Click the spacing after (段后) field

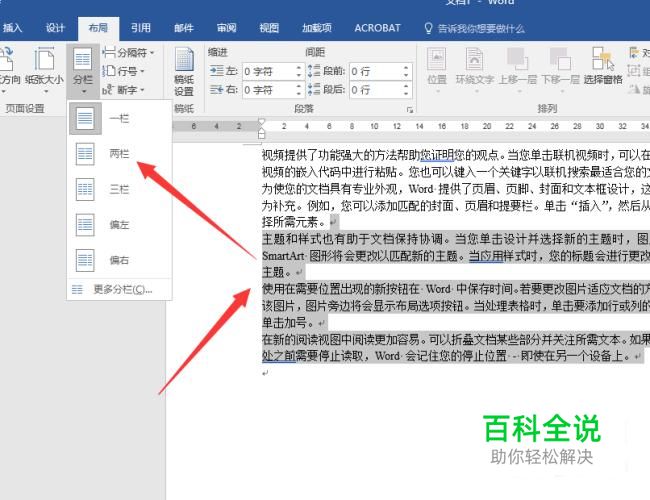[376, 90]
